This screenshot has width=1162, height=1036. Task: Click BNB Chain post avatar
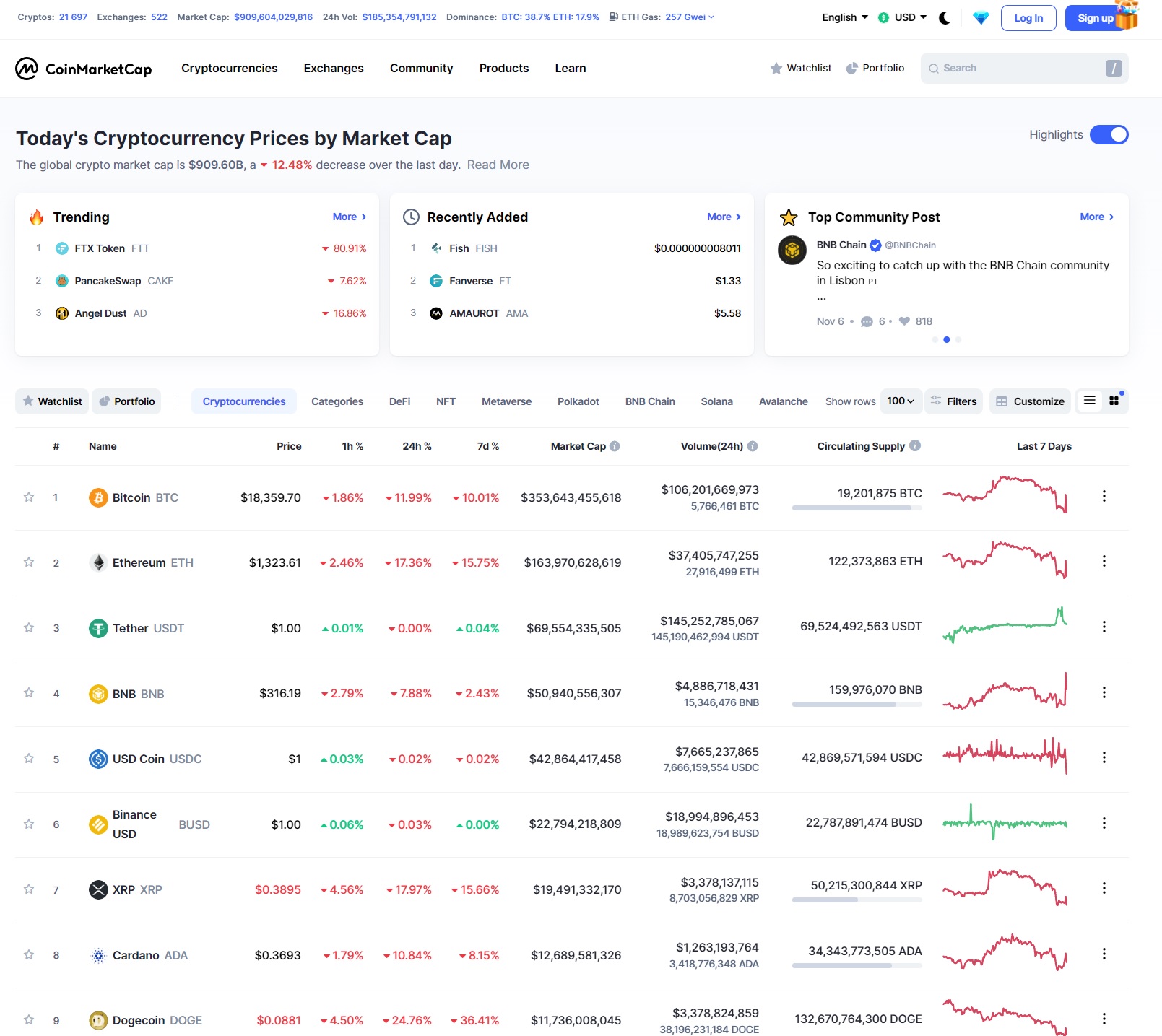[x=792, y=251]
